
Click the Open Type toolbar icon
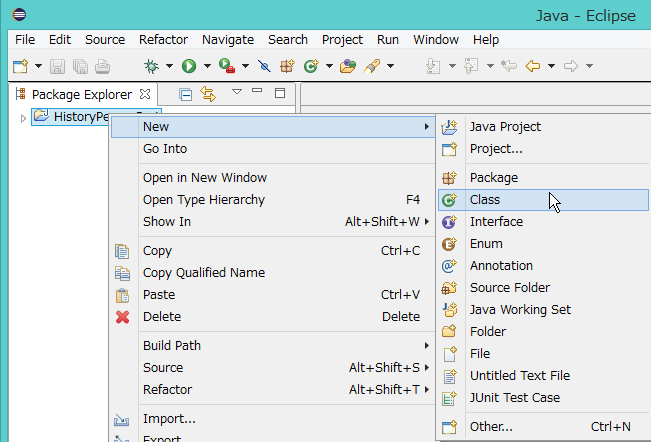coord(348,66)
